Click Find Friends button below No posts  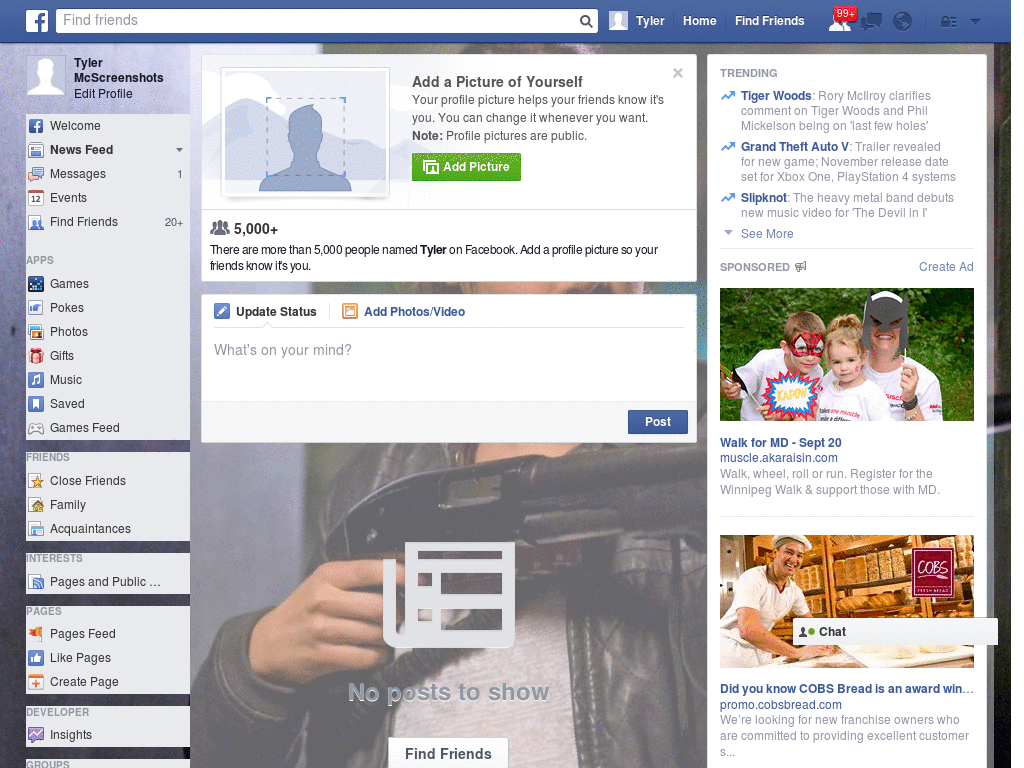point(448,754)
